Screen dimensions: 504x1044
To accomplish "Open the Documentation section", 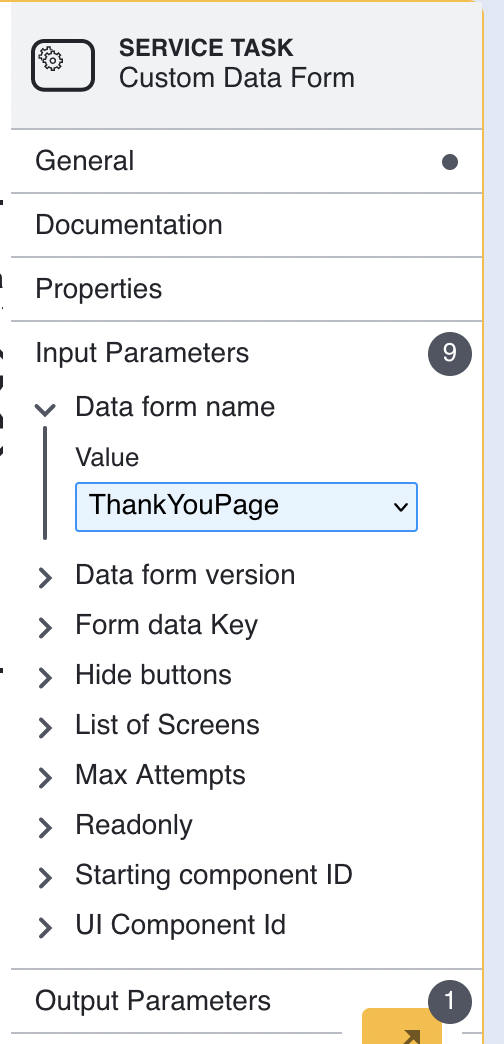I will coord(246,225).
